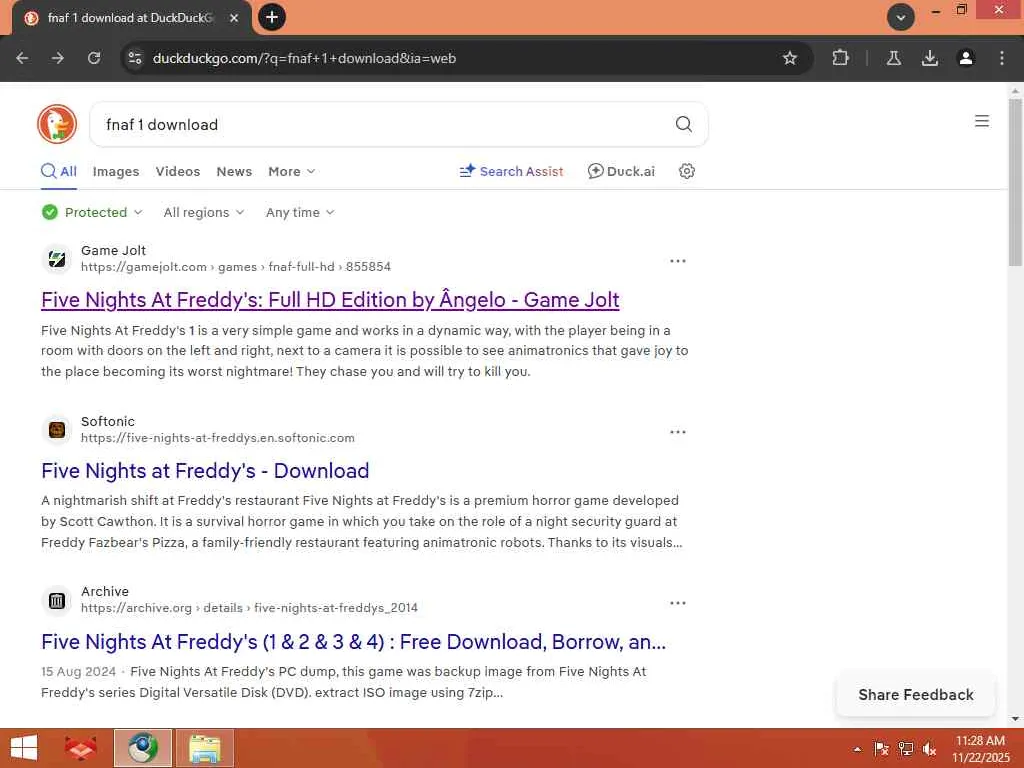Image resolution: width=1024 pixels, height=768 pixels.
Task: Open Chrome three-dot menu
Action: click(x=1002, y=58)
